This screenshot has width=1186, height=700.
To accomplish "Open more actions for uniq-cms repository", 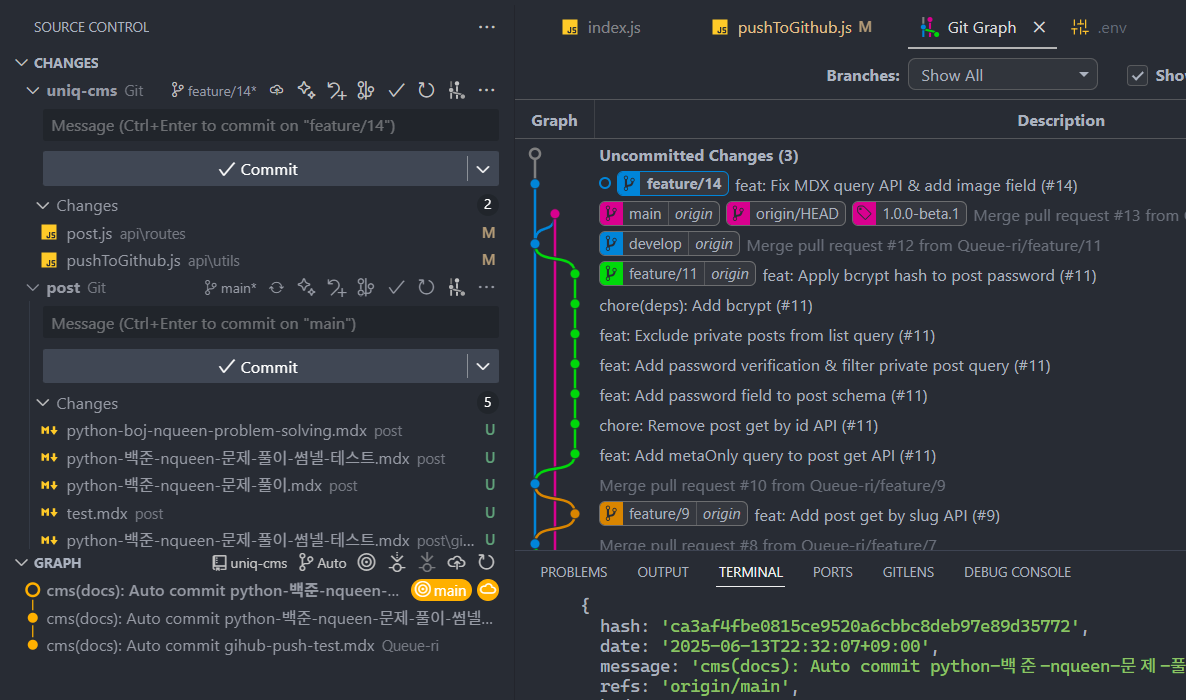I will (x=486, y=91).
